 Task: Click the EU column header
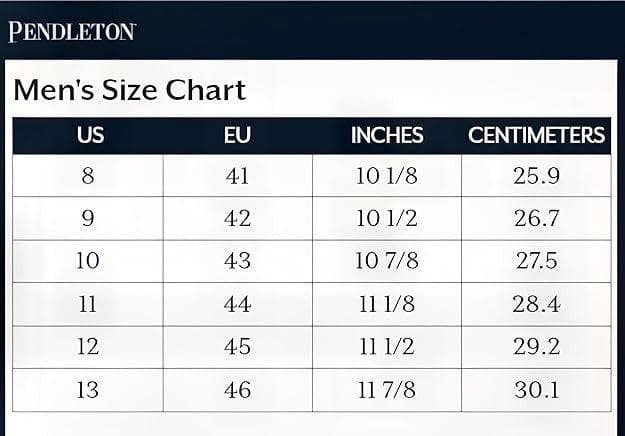[x=237, y=136]
